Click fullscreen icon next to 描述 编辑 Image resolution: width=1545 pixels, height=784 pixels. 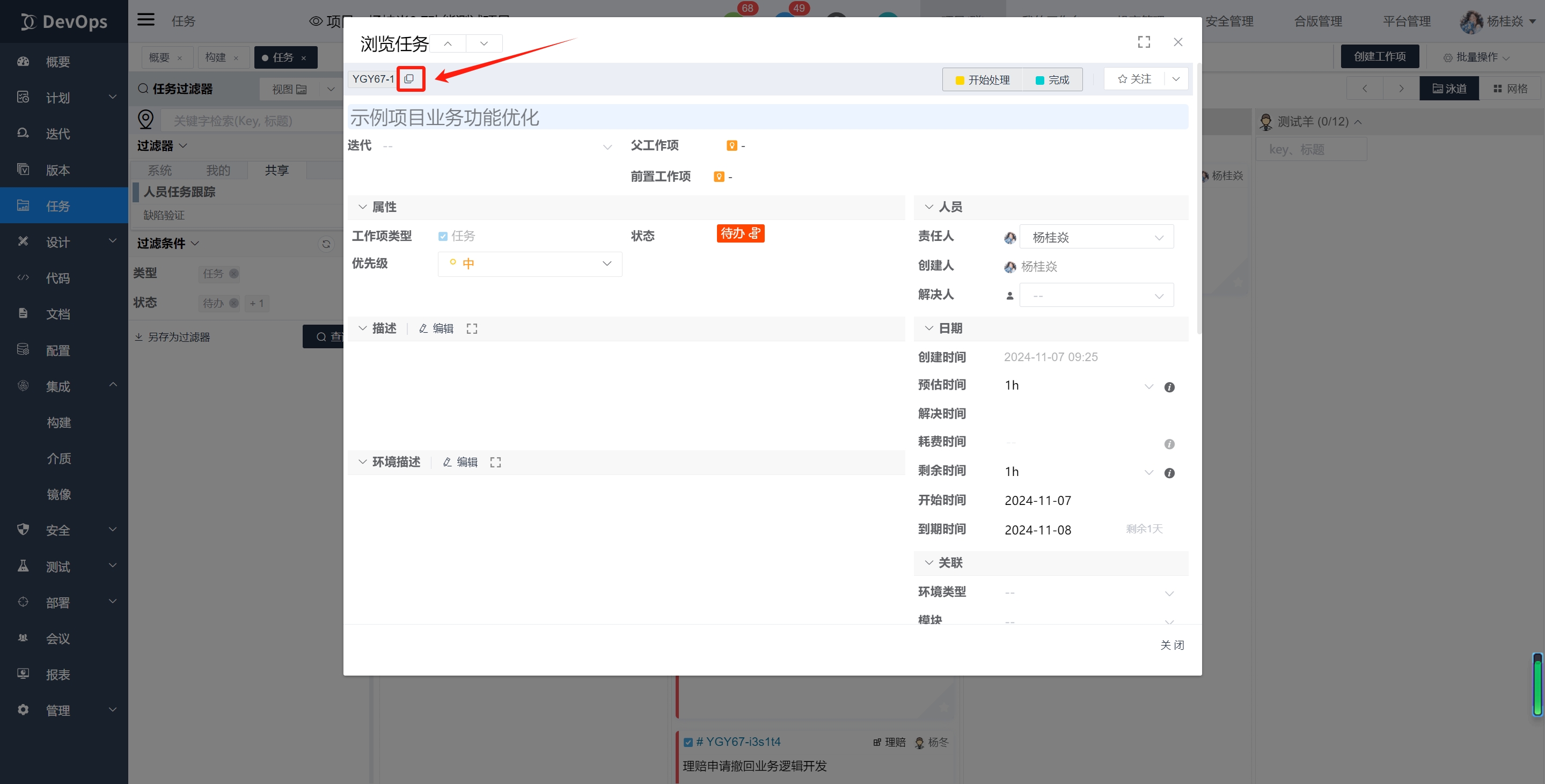pos(472,329)
